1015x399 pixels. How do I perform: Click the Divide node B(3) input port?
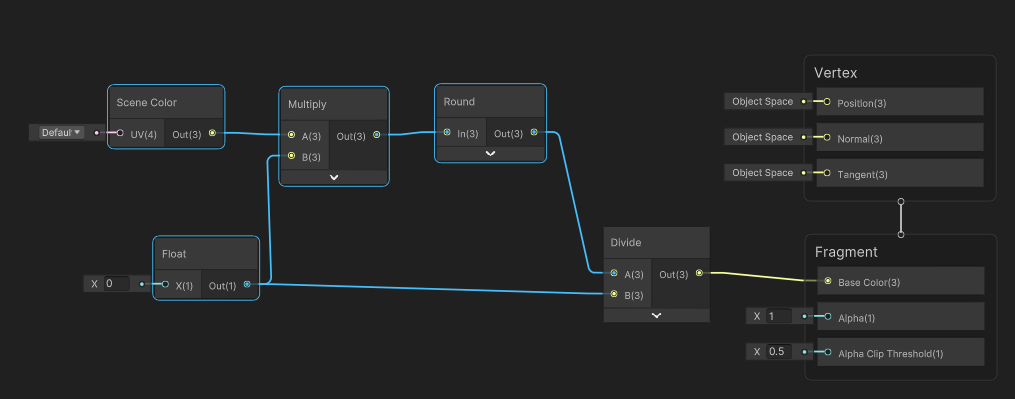(614, 294)
